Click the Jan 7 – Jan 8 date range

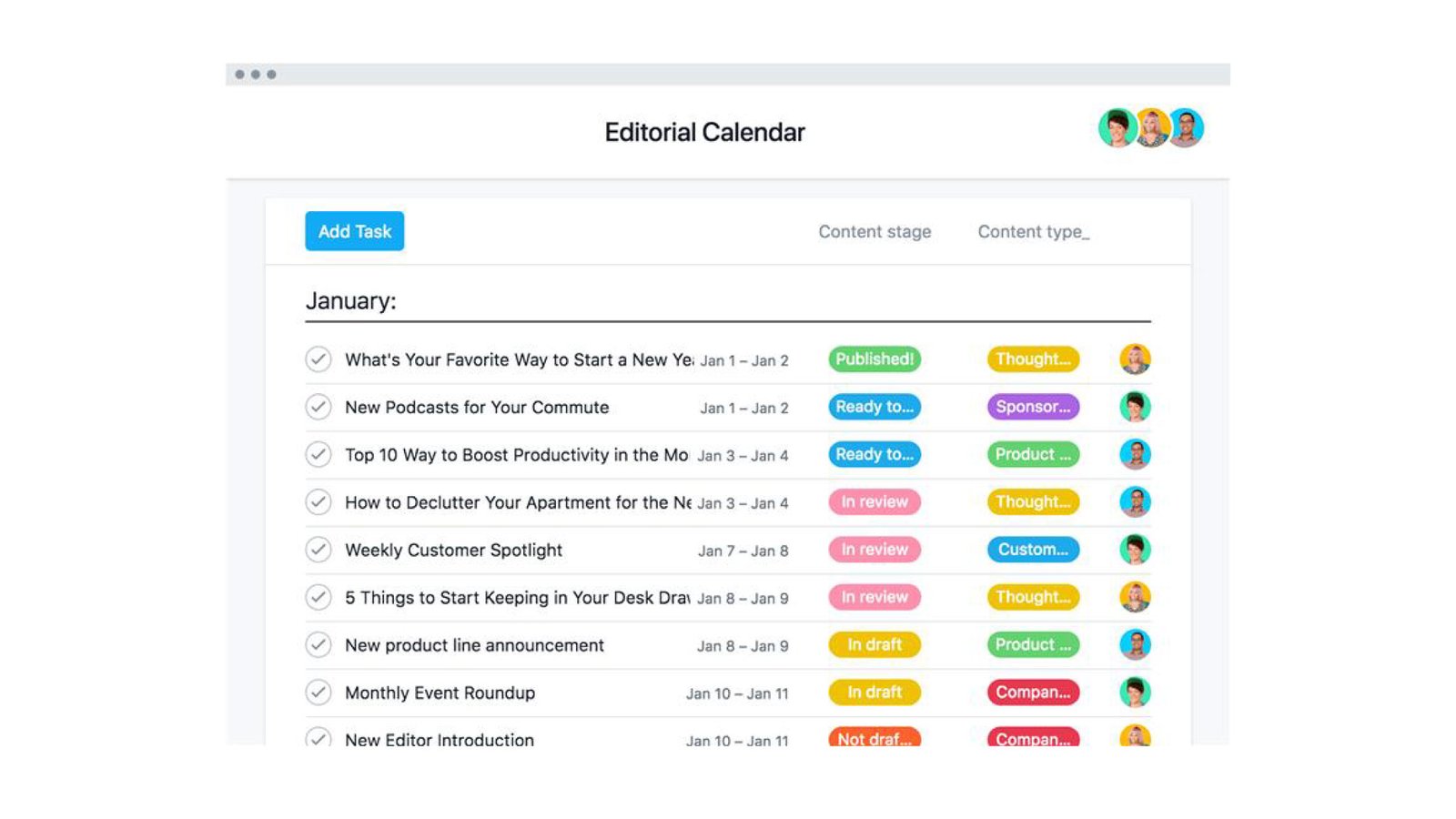pyautogui.click(x=743, y=550)
